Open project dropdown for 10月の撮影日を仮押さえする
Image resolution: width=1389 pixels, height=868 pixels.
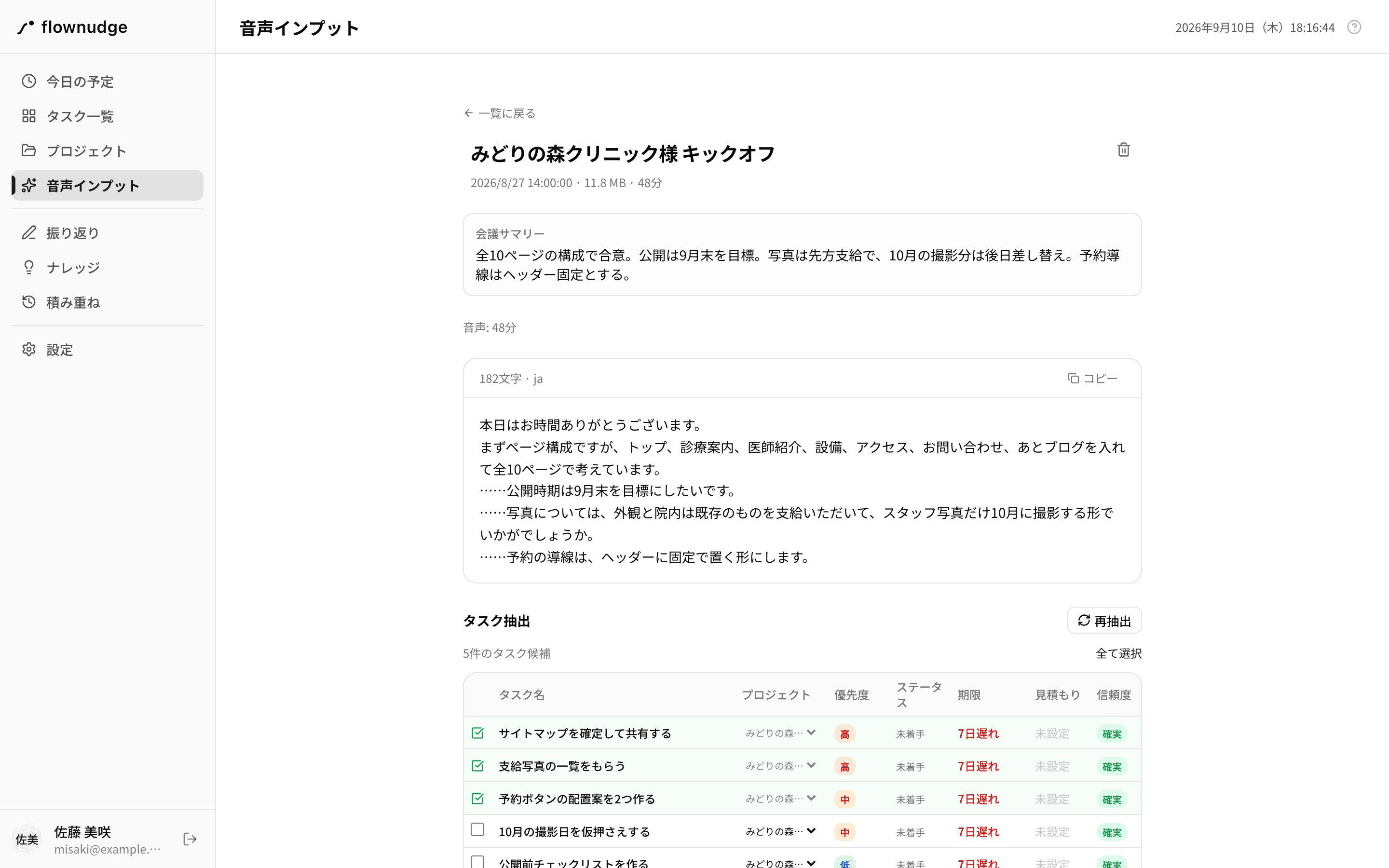[781, 831]
